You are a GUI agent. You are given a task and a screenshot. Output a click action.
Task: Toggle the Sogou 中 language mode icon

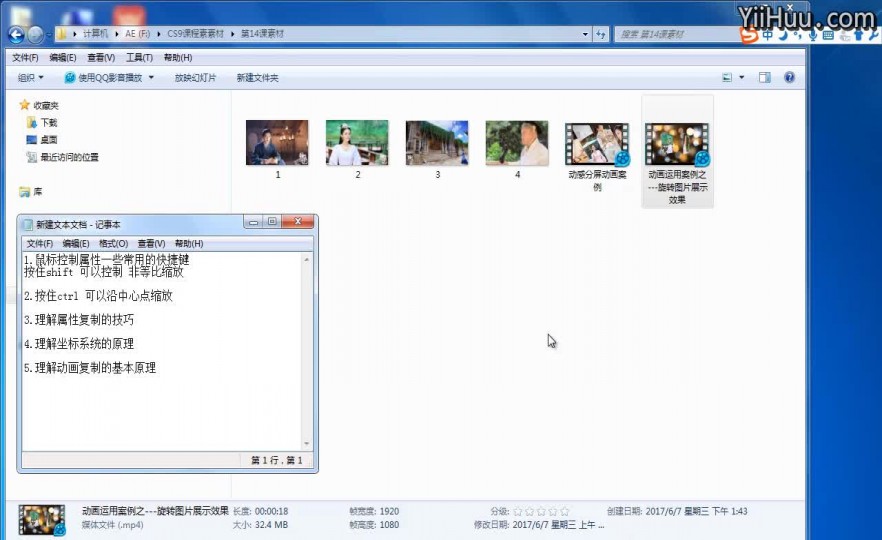coord(768,35)
